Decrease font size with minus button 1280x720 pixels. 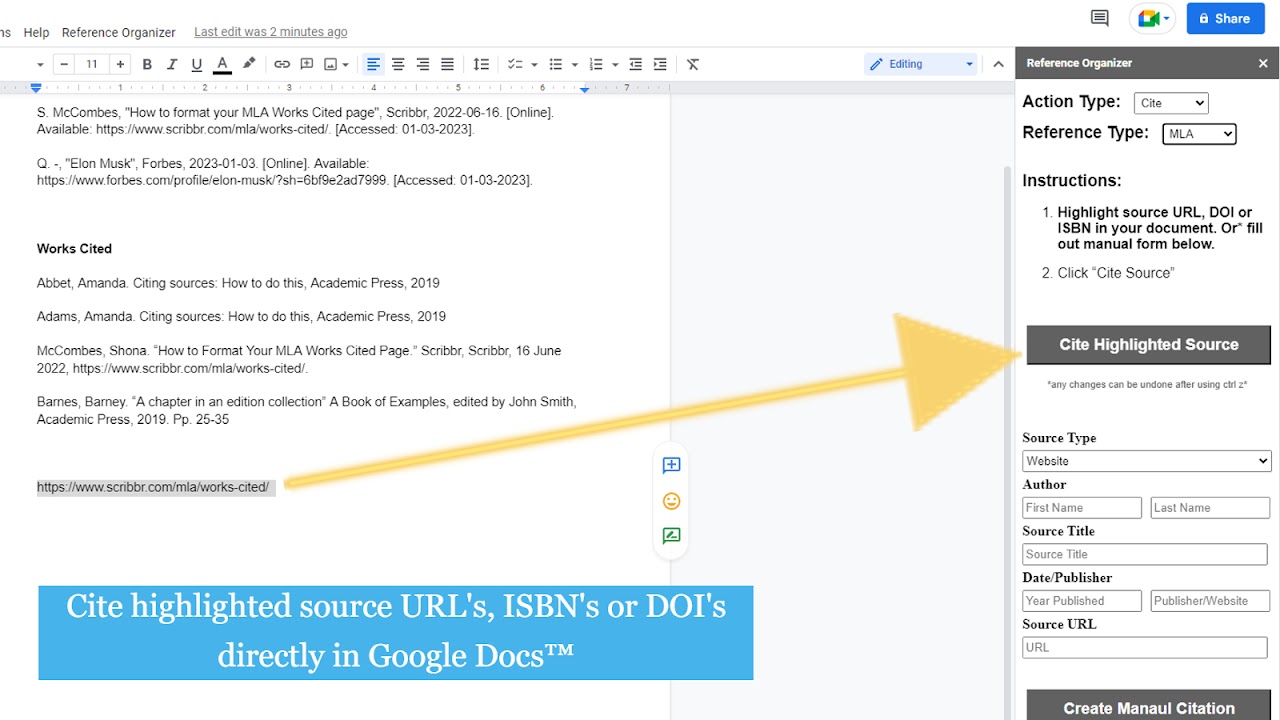point(65,64)
